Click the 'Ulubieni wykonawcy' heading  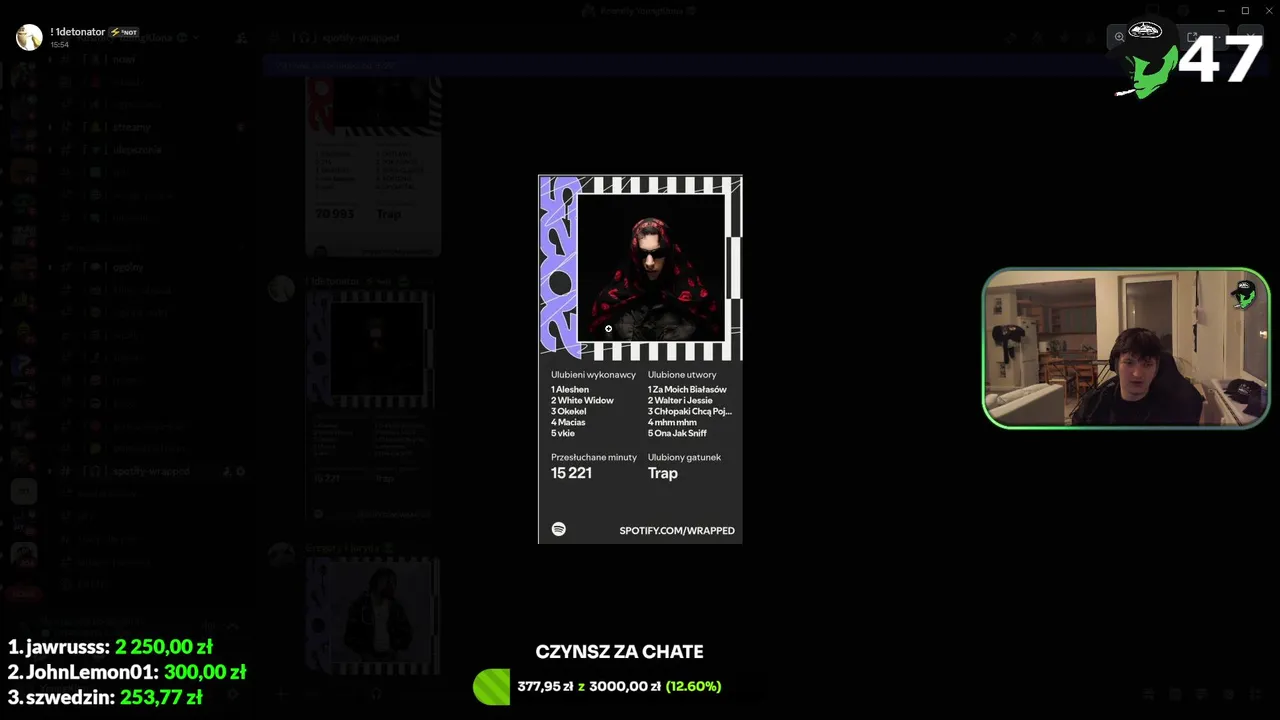(593, 374)
